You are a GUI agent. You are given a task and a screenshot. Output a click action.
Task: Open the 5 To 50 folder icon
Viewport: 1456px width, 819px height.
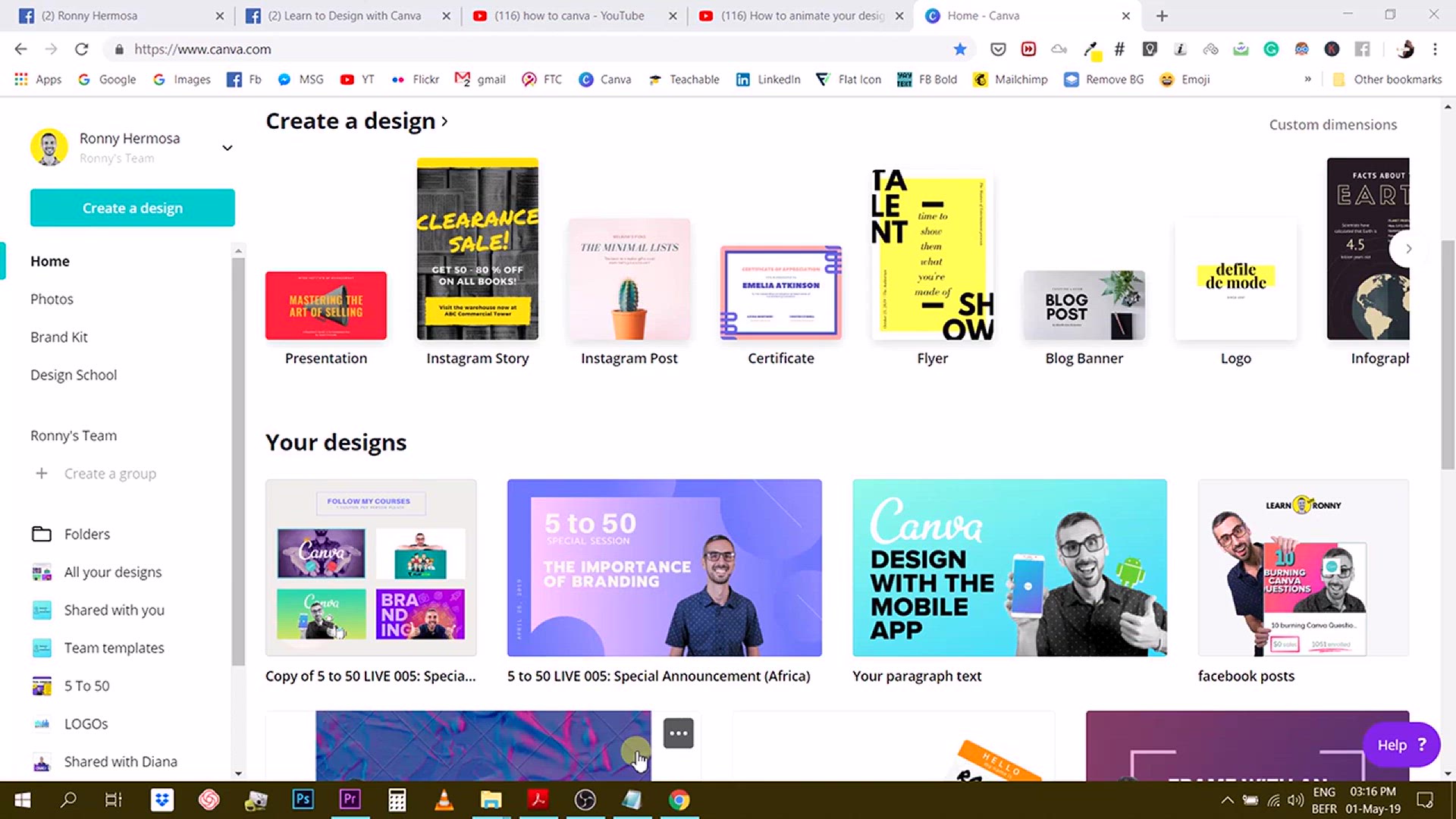tap(42, 686)
